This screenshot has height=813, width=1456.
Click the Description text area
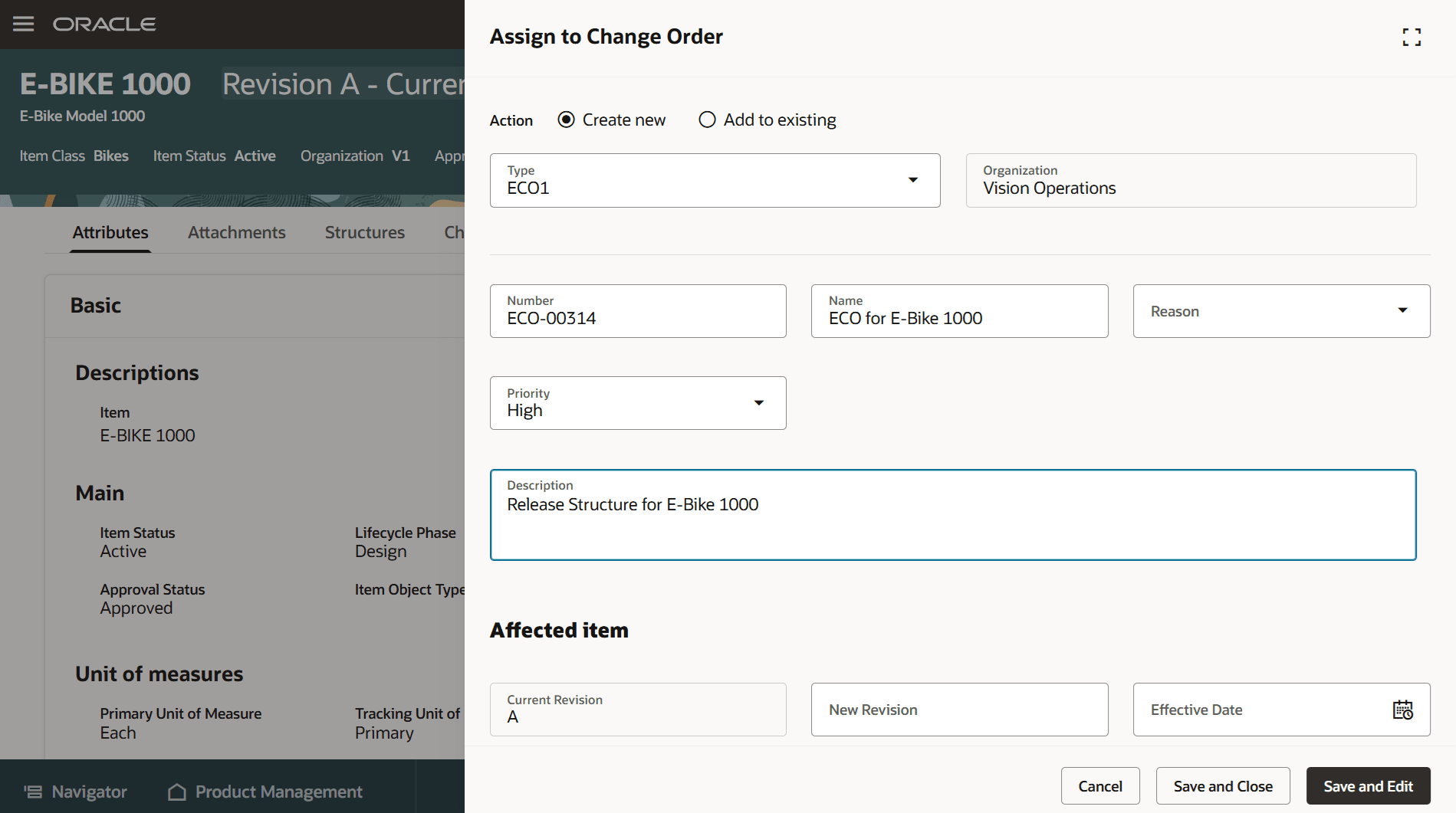point(953,515)
